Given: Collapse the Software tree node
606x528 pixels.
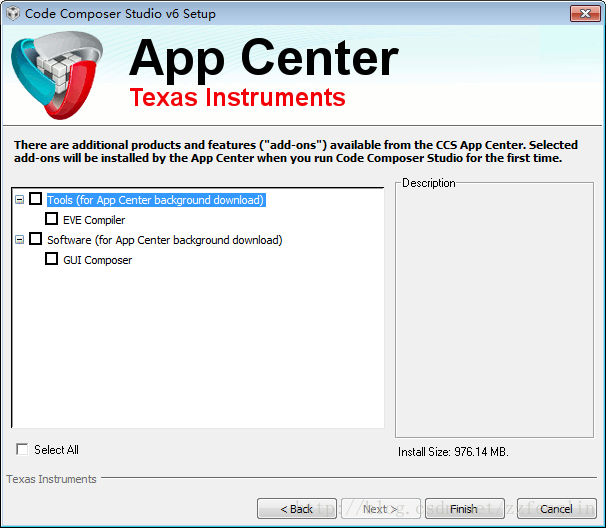Looking at the screenshot, I should (19, 240).
